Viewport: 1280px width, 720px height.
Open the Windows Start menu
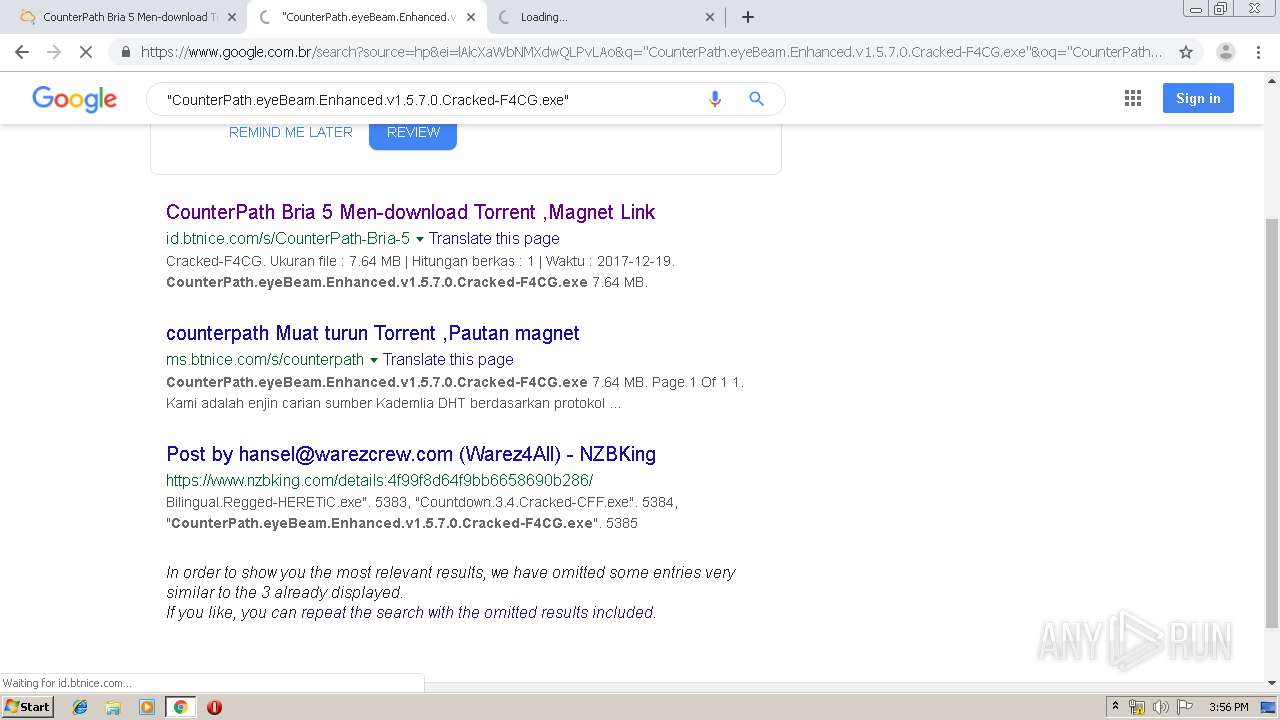27,707
